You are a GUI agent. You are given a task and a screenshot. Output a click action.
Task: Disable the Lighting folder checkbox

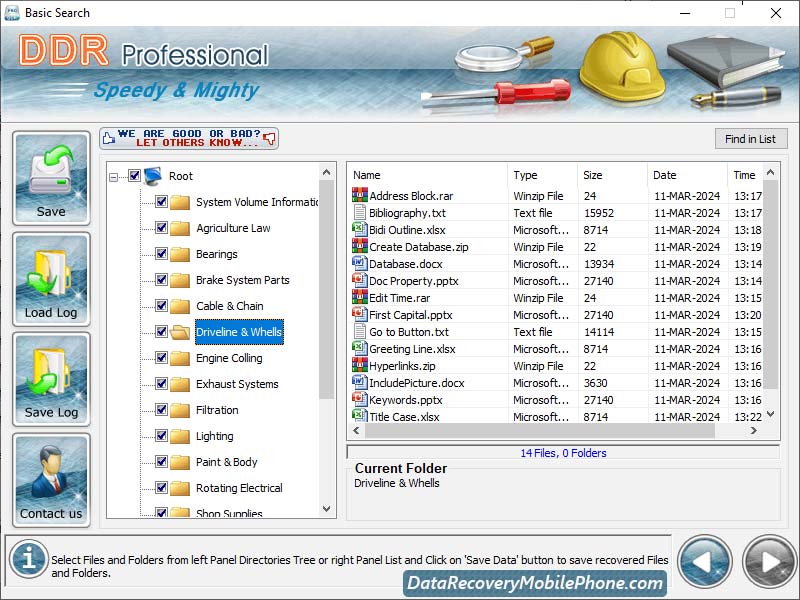162,436
